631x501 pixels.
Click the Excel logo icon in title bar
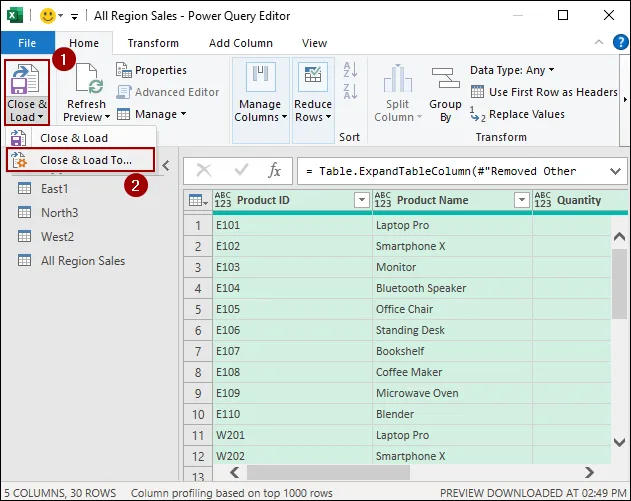click(x=14, y=16)
